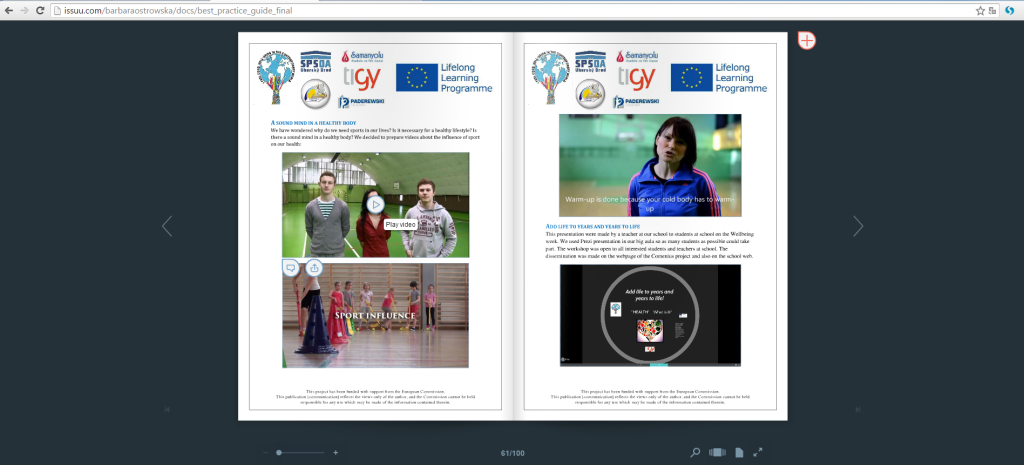
Task: Enter fullscreen with the expand arrows icon
Action: point(758,452)
